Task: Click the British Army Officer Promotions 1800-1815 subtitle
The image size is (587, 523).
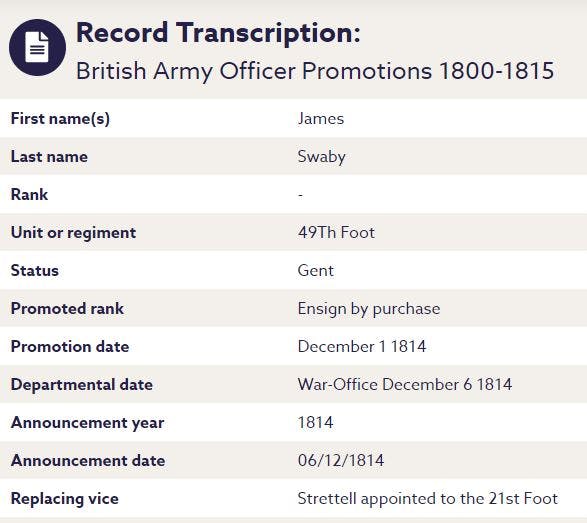Action: [315, 71]
